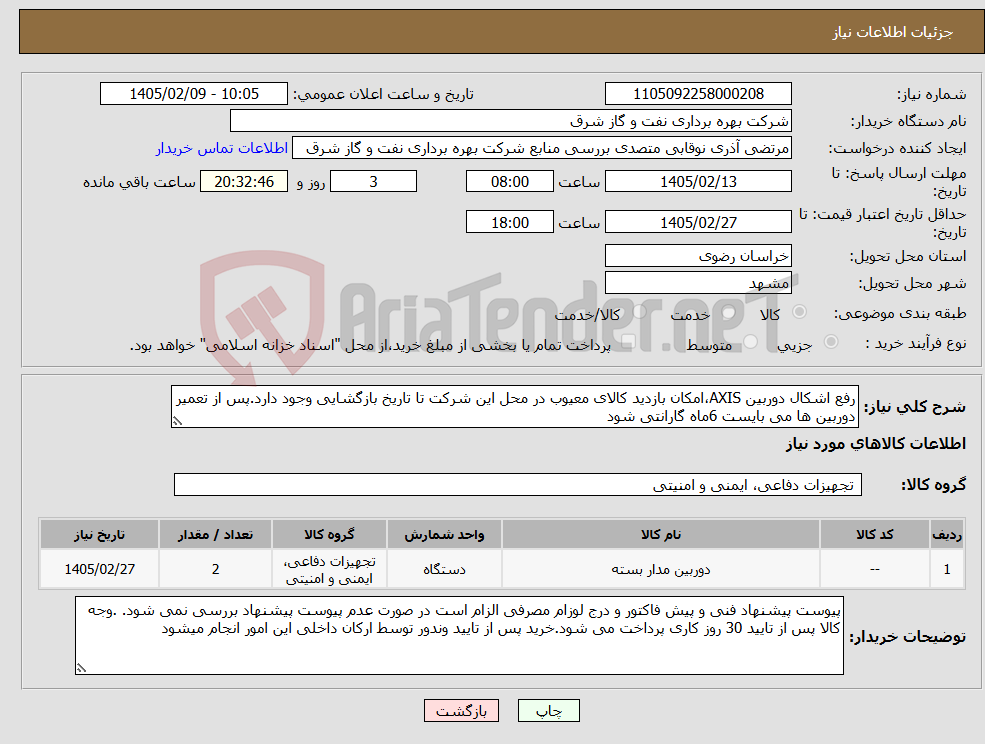This screenshot has height=744, width=985.
Task: Click the buyer notes text area
Action: click(459, 635)
